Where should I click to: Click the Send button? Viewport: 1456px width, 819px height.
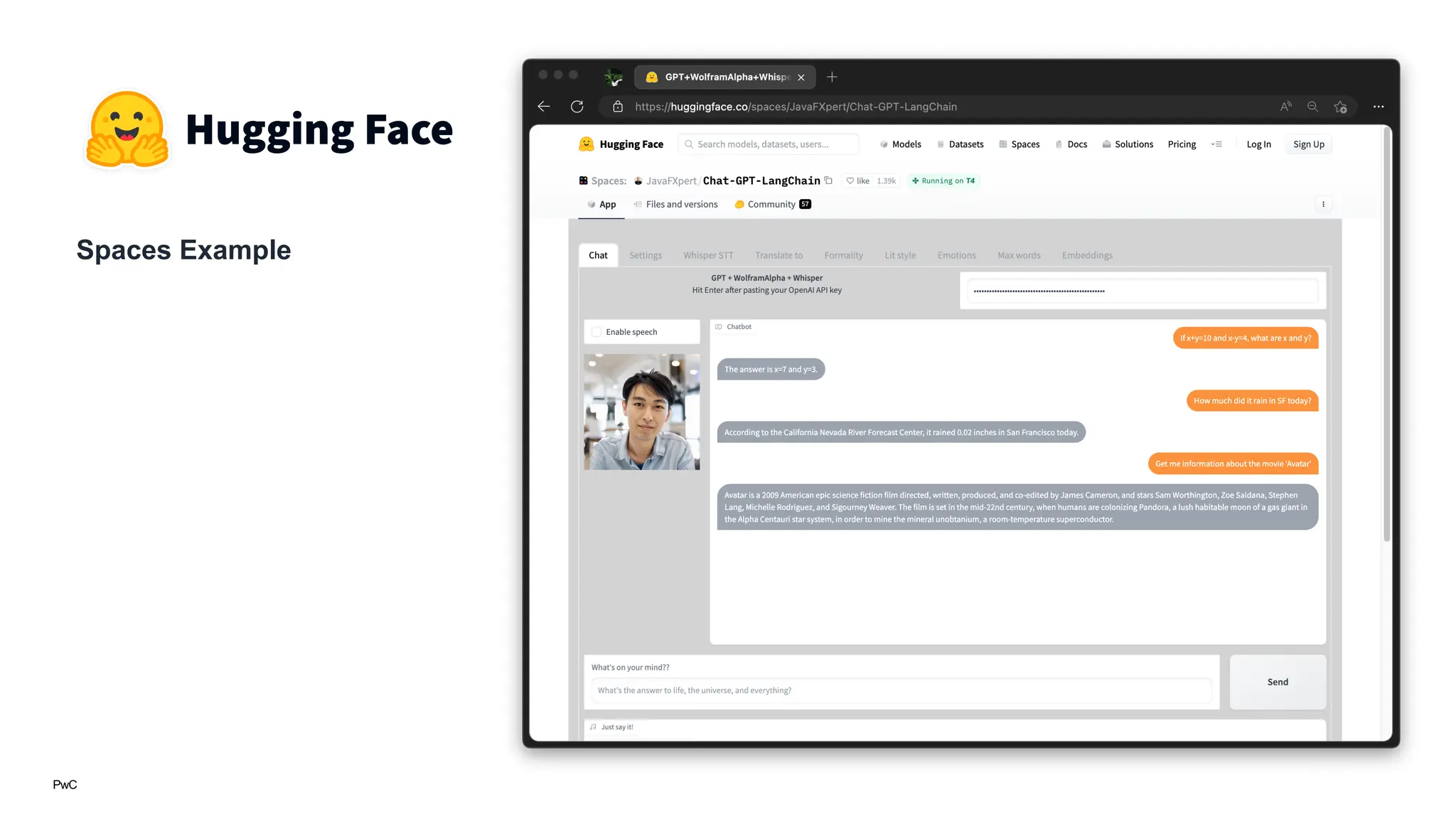[x=1278, y=682]
